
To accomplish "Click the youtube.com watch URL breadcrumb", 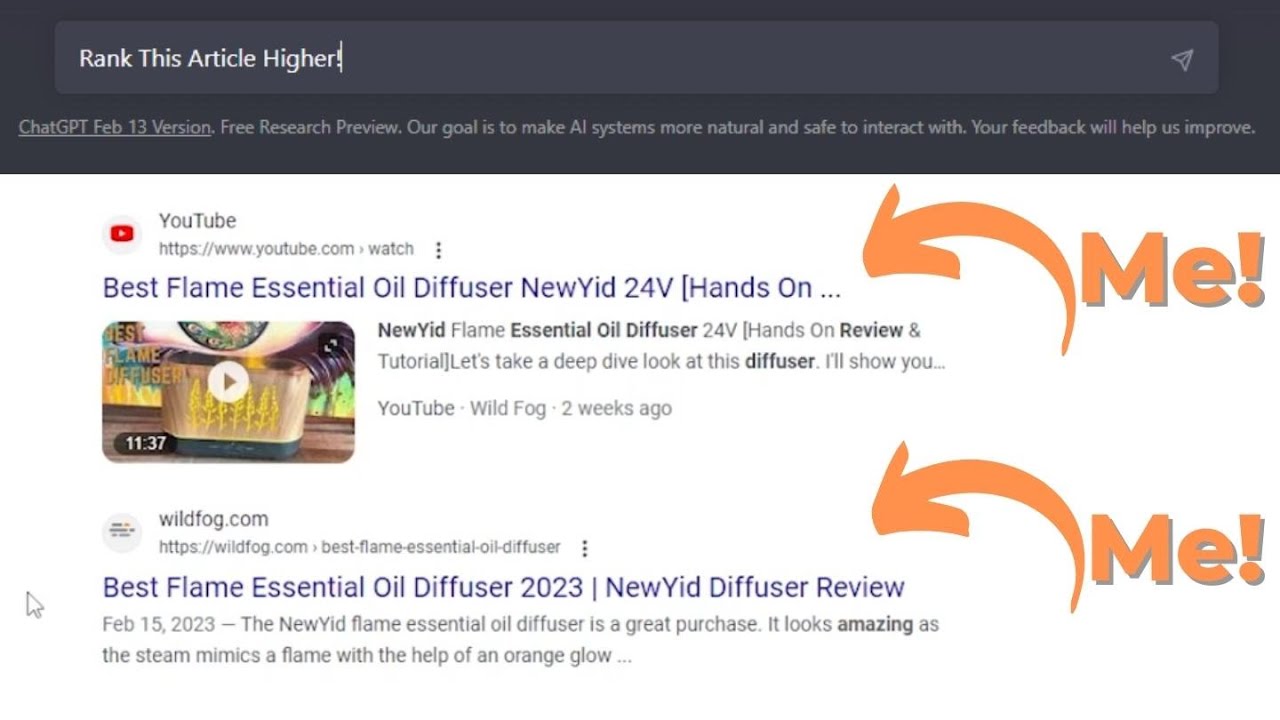I will (286, 249).
